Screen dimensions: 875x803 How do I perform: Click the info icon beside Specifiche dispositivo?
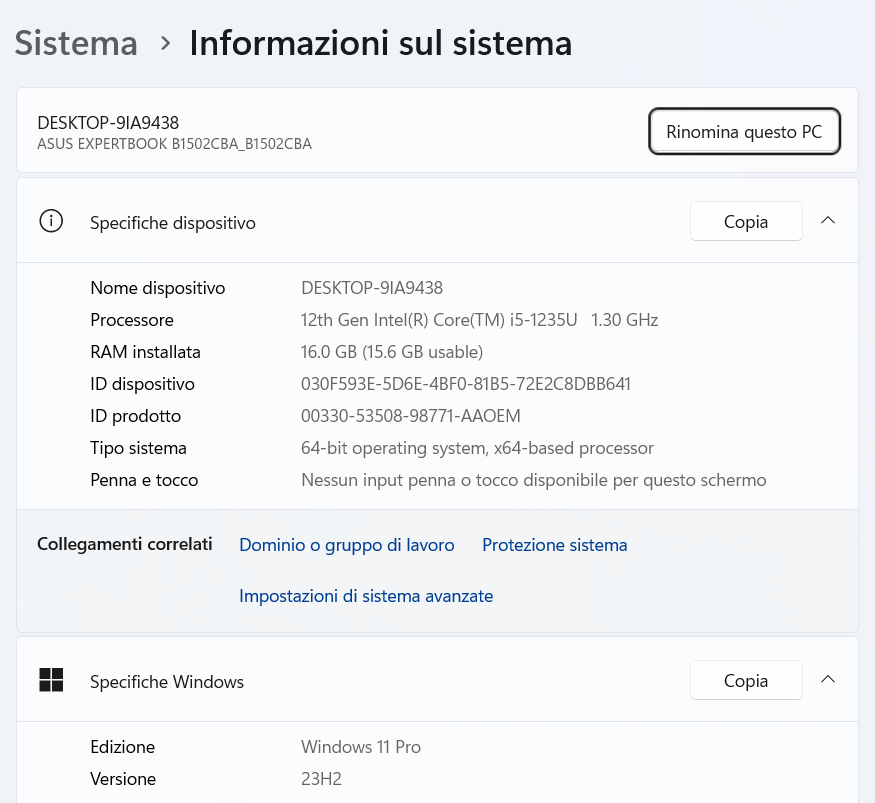point(51,222)
